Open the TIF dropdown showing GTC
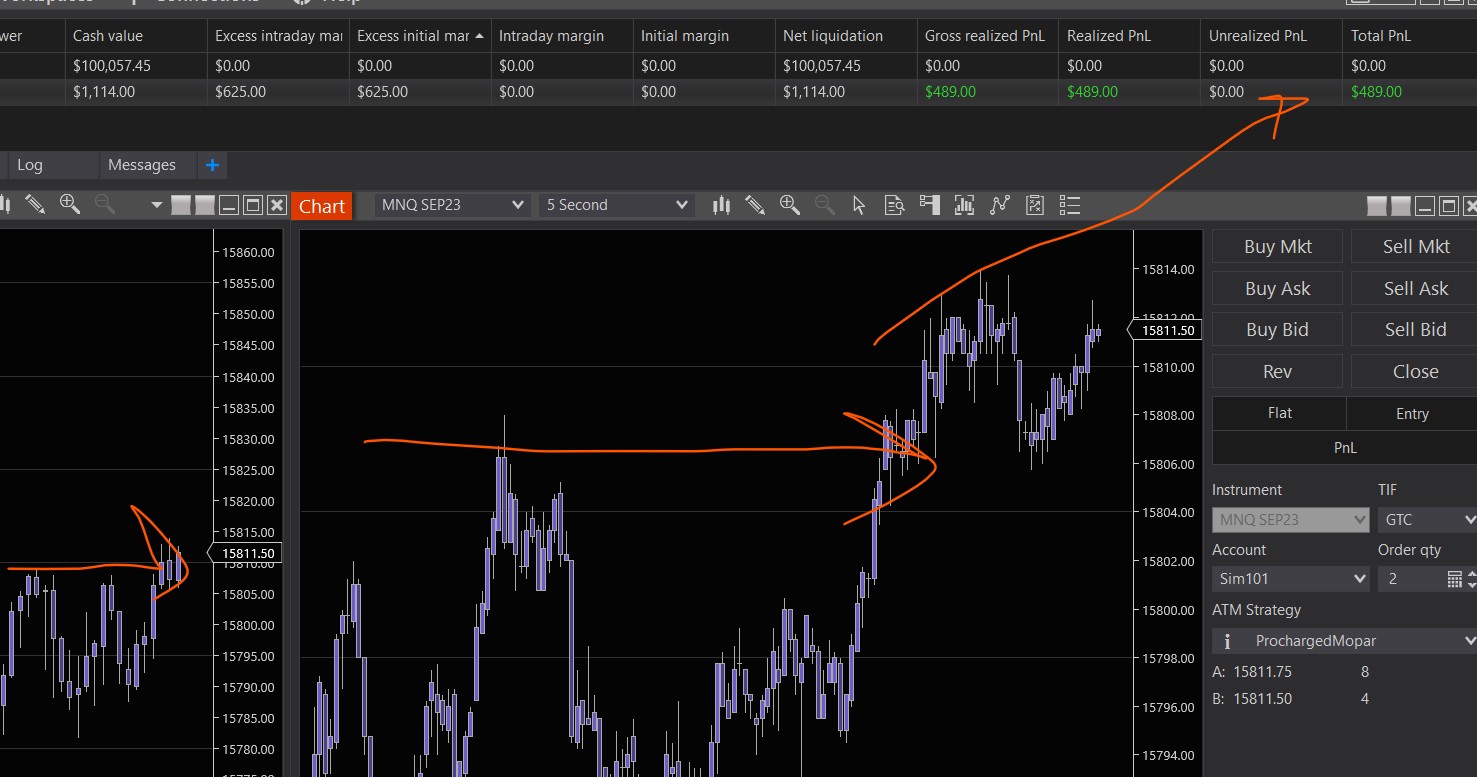 (1426, 520)
